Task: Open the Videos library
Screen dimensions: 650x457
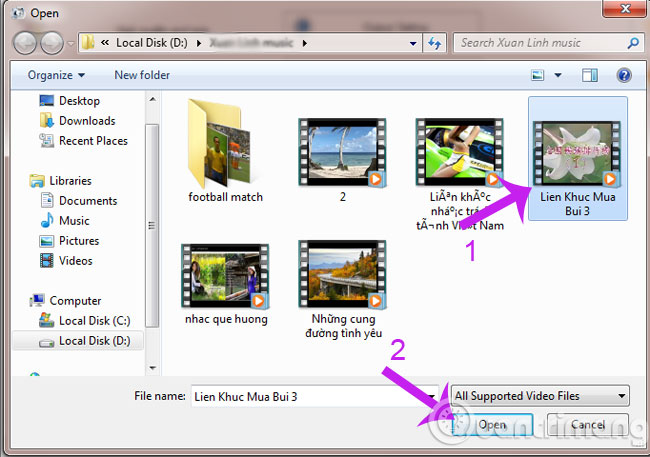Action: [75, 260]
